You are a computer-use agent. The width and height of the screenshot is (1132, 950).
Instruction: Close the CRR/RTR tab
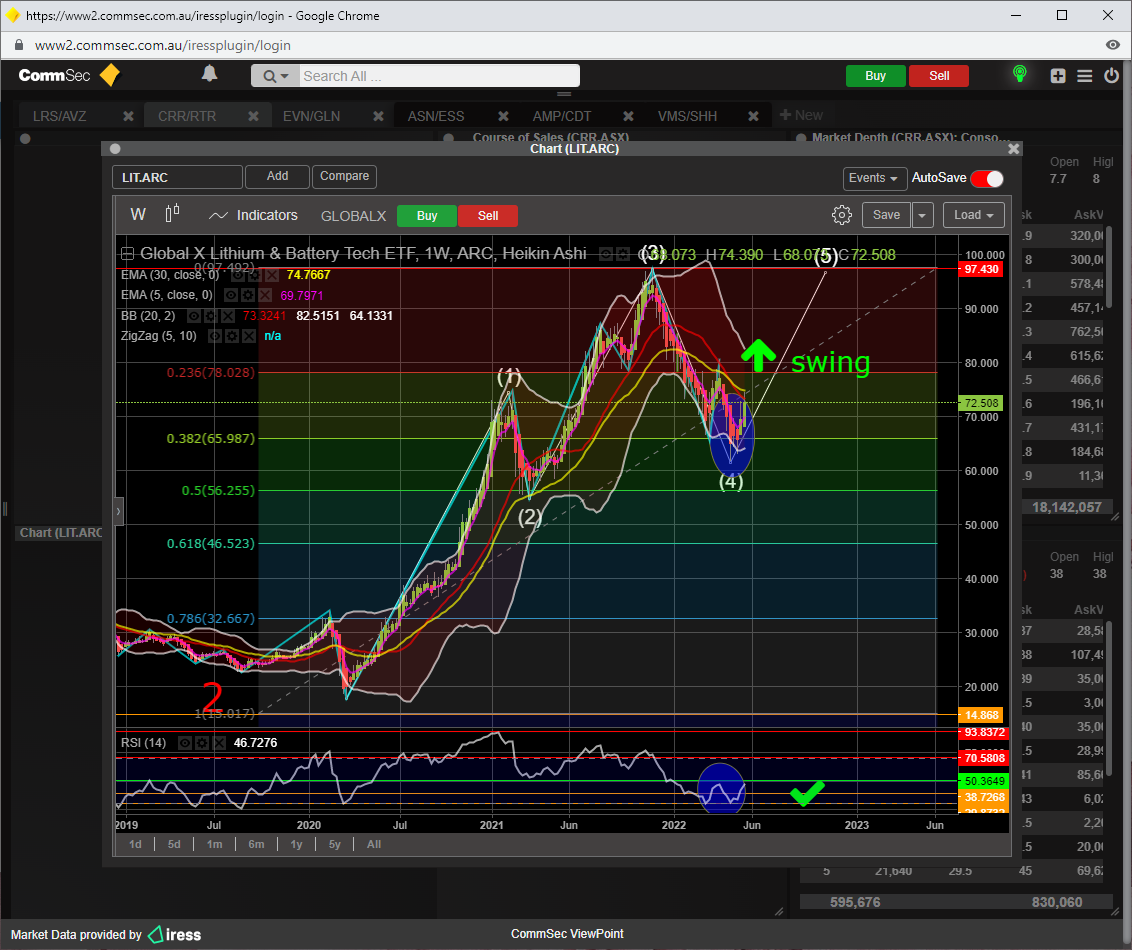coord(253,116)
